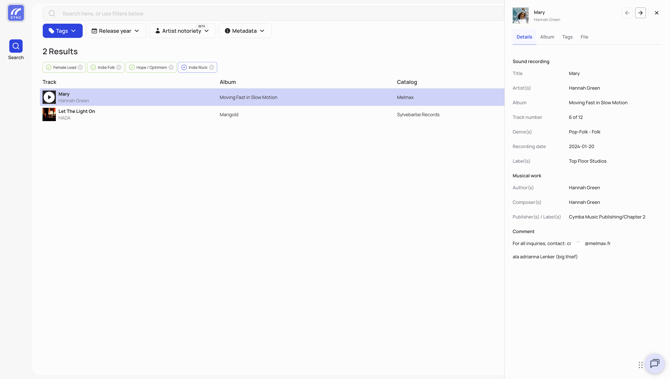The height and width of the screenshot is (379, 670).
Task: Open the Metadata dropdown
Action: tap(245, 31)
